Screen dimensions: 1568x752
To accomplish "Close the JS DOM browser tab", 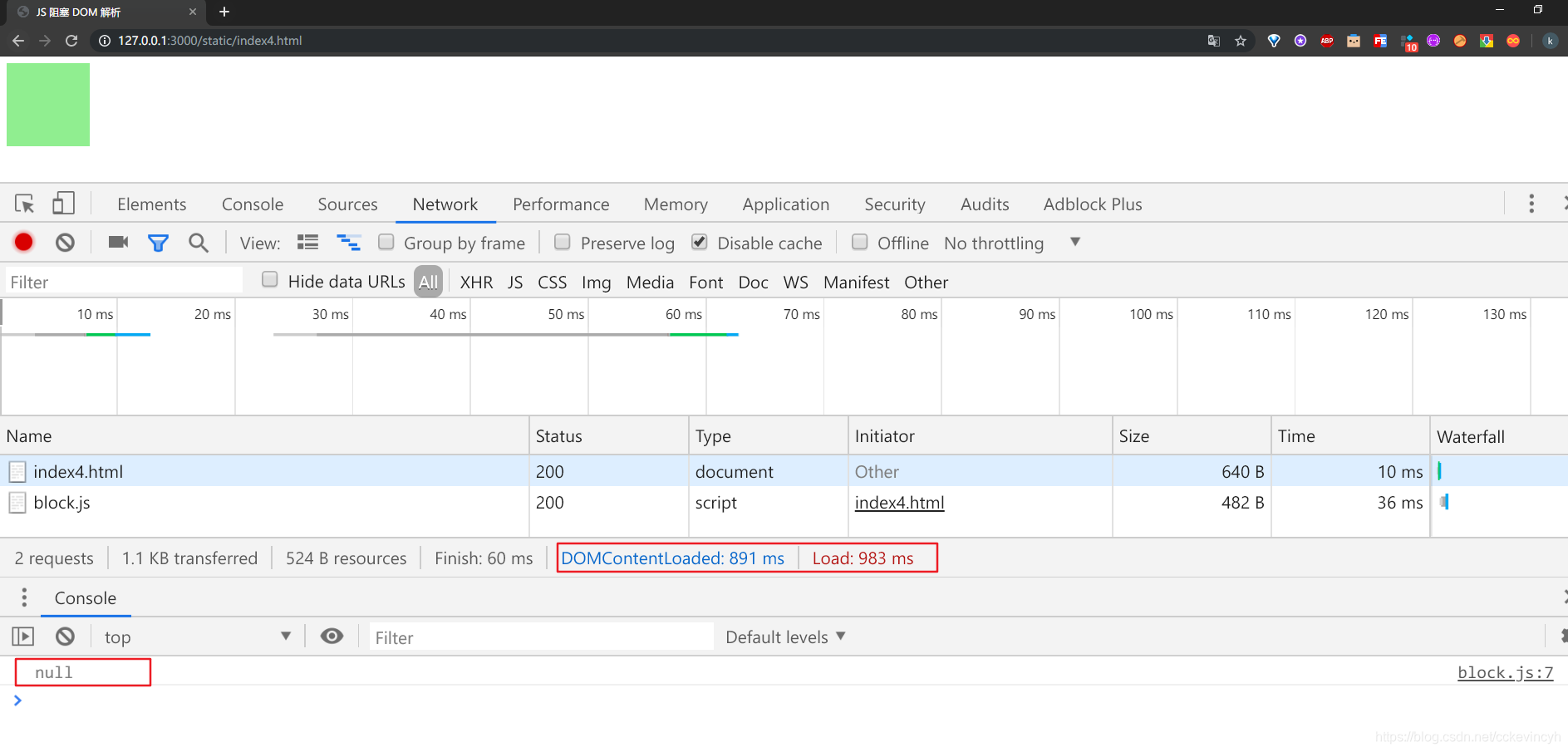I will pos(193,12).
